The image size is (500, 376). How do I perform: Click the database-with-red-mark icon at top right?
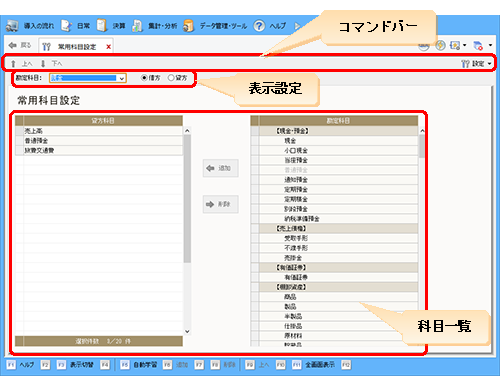478,46
